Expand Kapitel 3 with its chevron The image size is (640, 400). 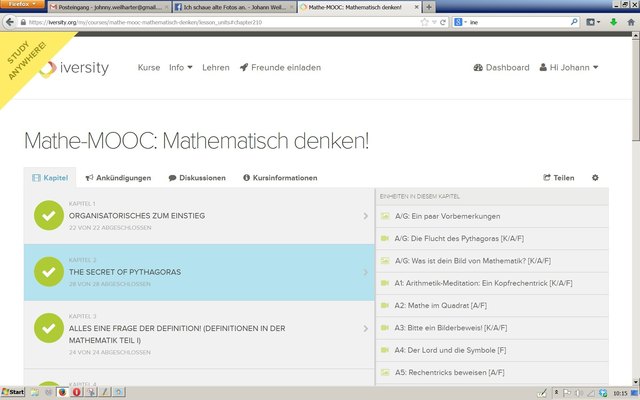click(x=366, y=329)
